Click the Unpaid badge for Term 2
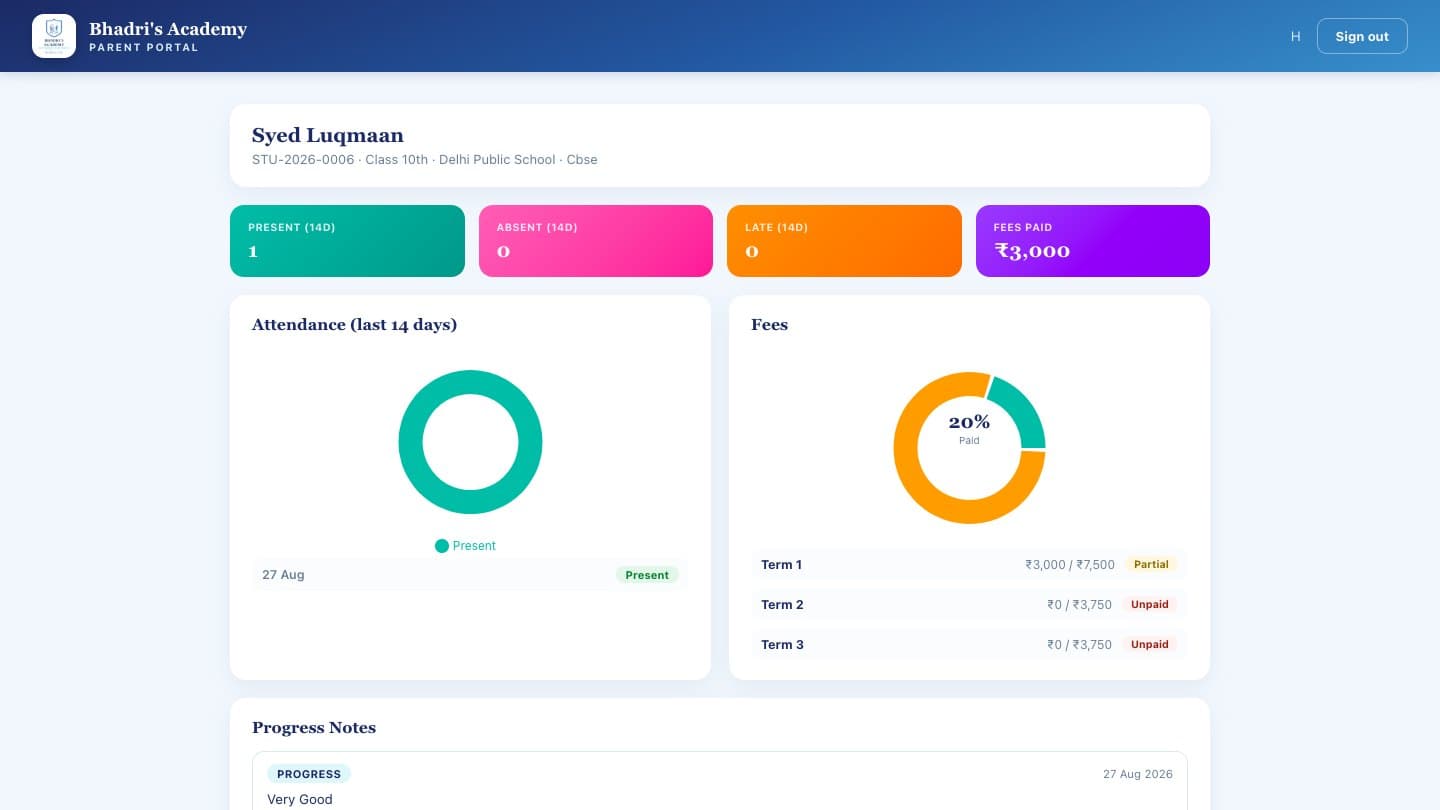Screen dimensions: 1440x810 pyautogui.click(x=1150, y=604)
